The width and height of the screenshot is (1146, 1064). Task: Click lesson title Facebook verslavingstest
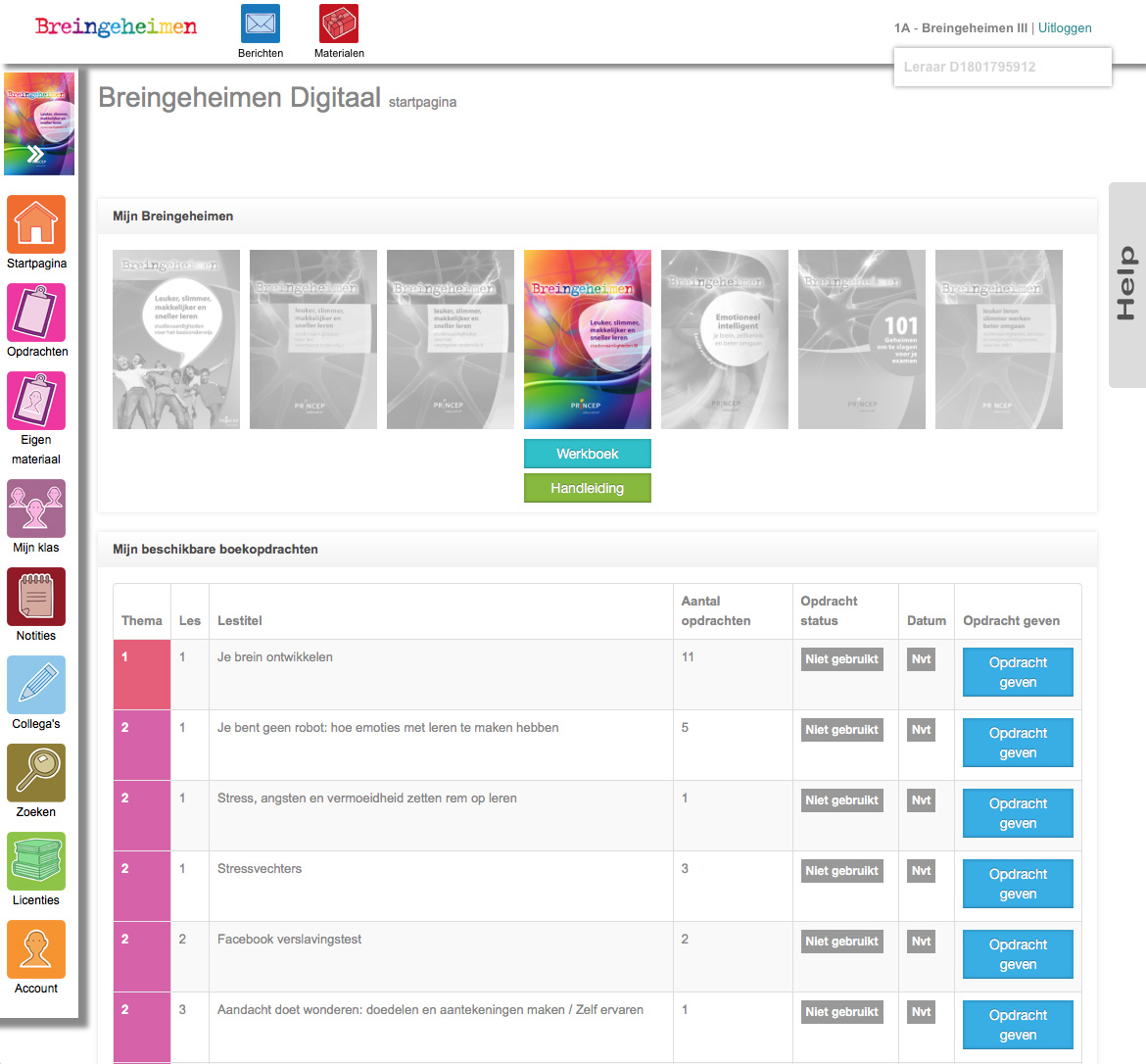pyautogui.click(x=289, y=939)
